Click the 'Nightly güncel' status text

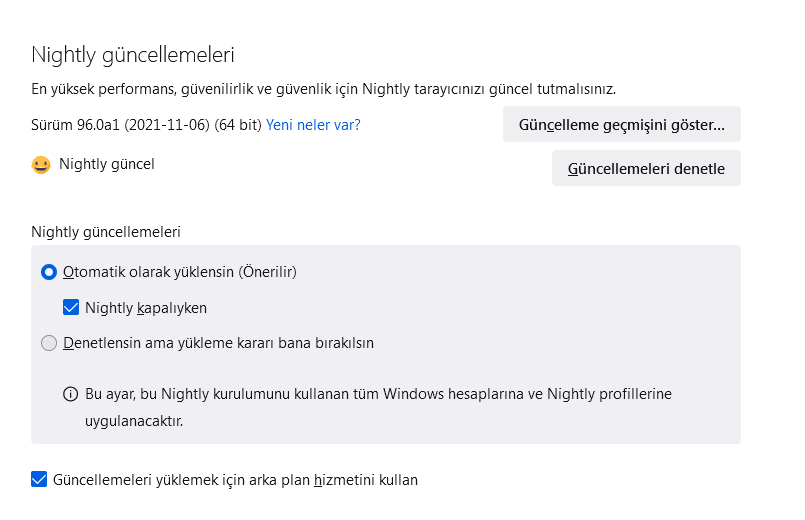click(107, 163)
